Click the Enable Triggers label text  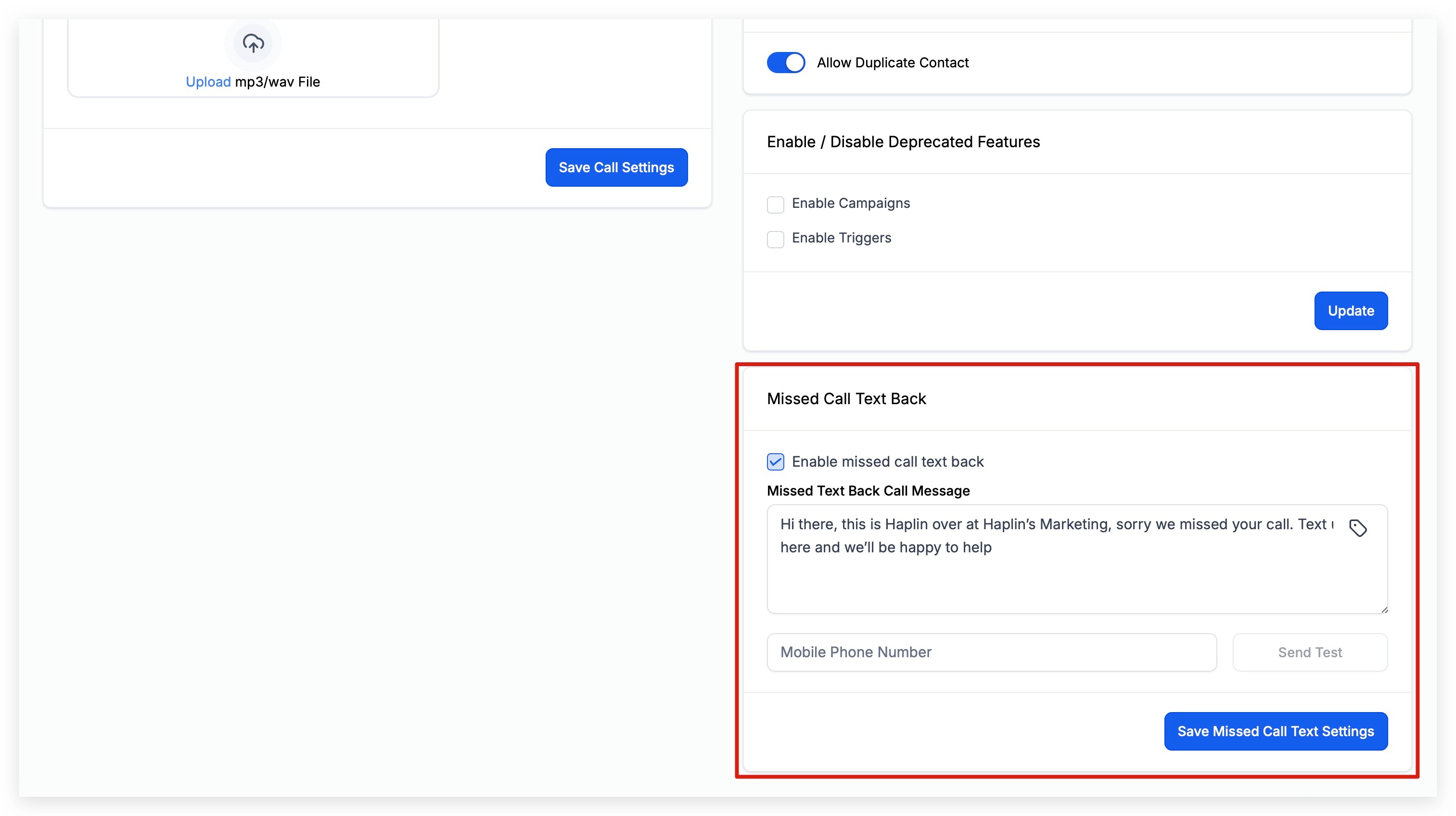click(x=842, y=238)
